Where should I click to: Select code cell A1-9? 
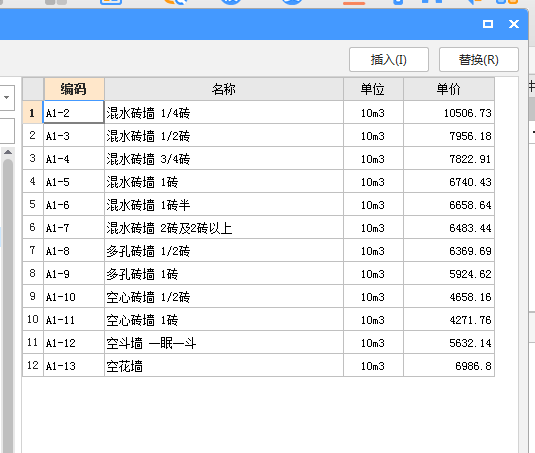[74, 273]
